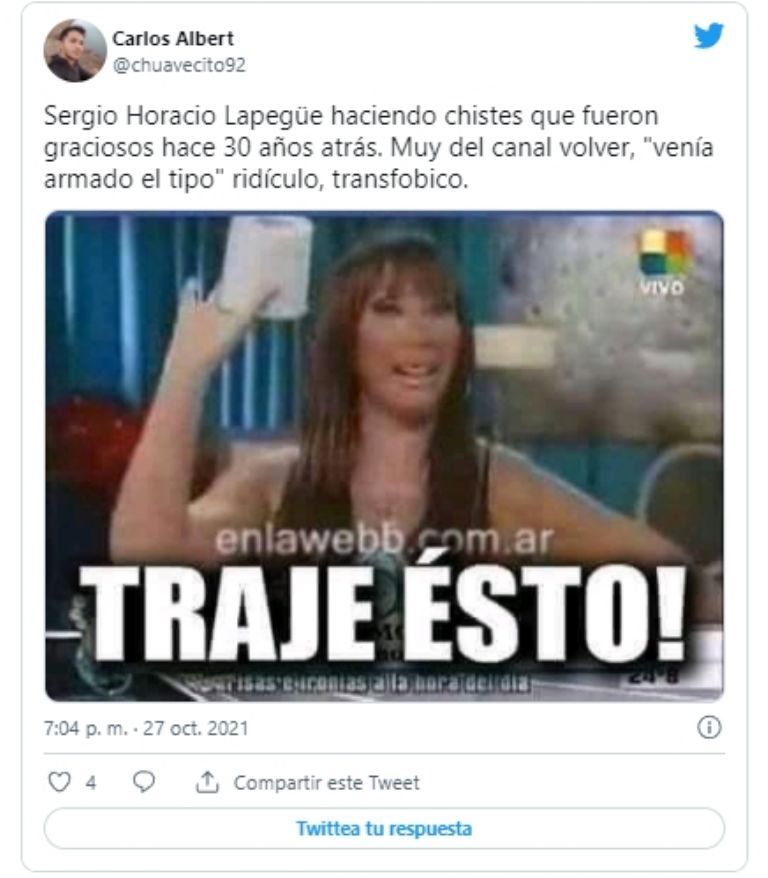Open the 7:04 p. m. 27 oct. 2021 timestamp

pos(146,728)
